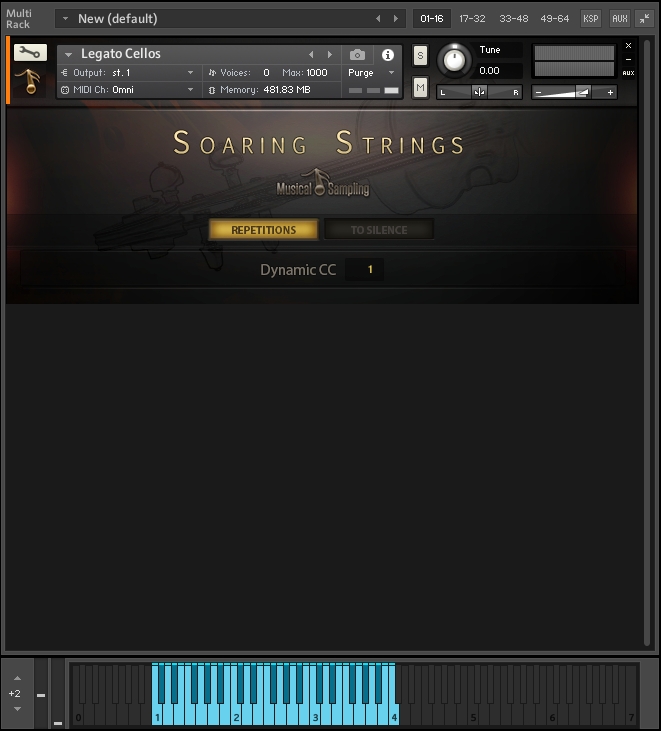Click the Max voices 1000 value
The width and height of the screenshot is (661, 731).
(317, 73)
